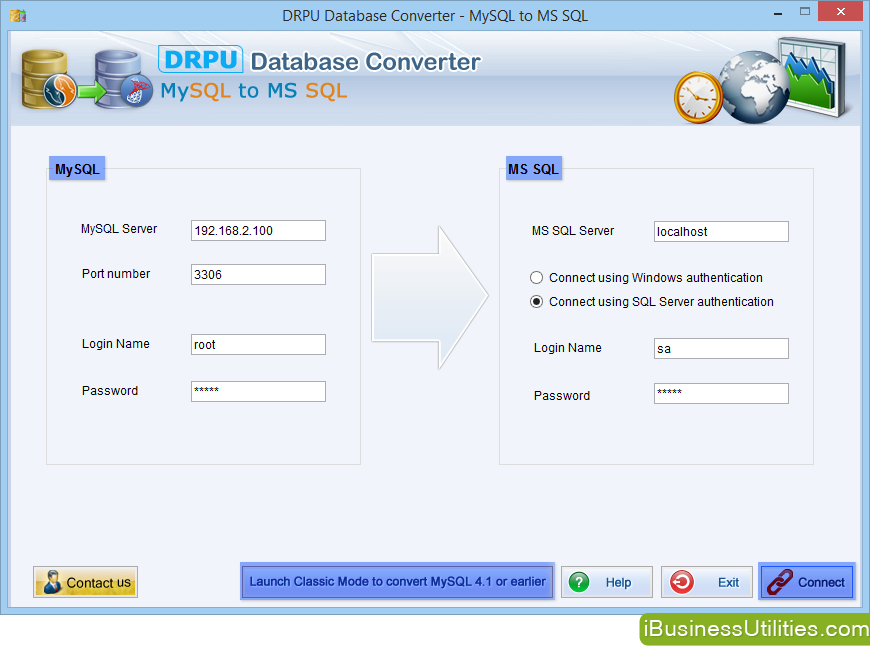870x650 pixels.
Task: Minimize the Database Converter window
Action: (778, 12)
